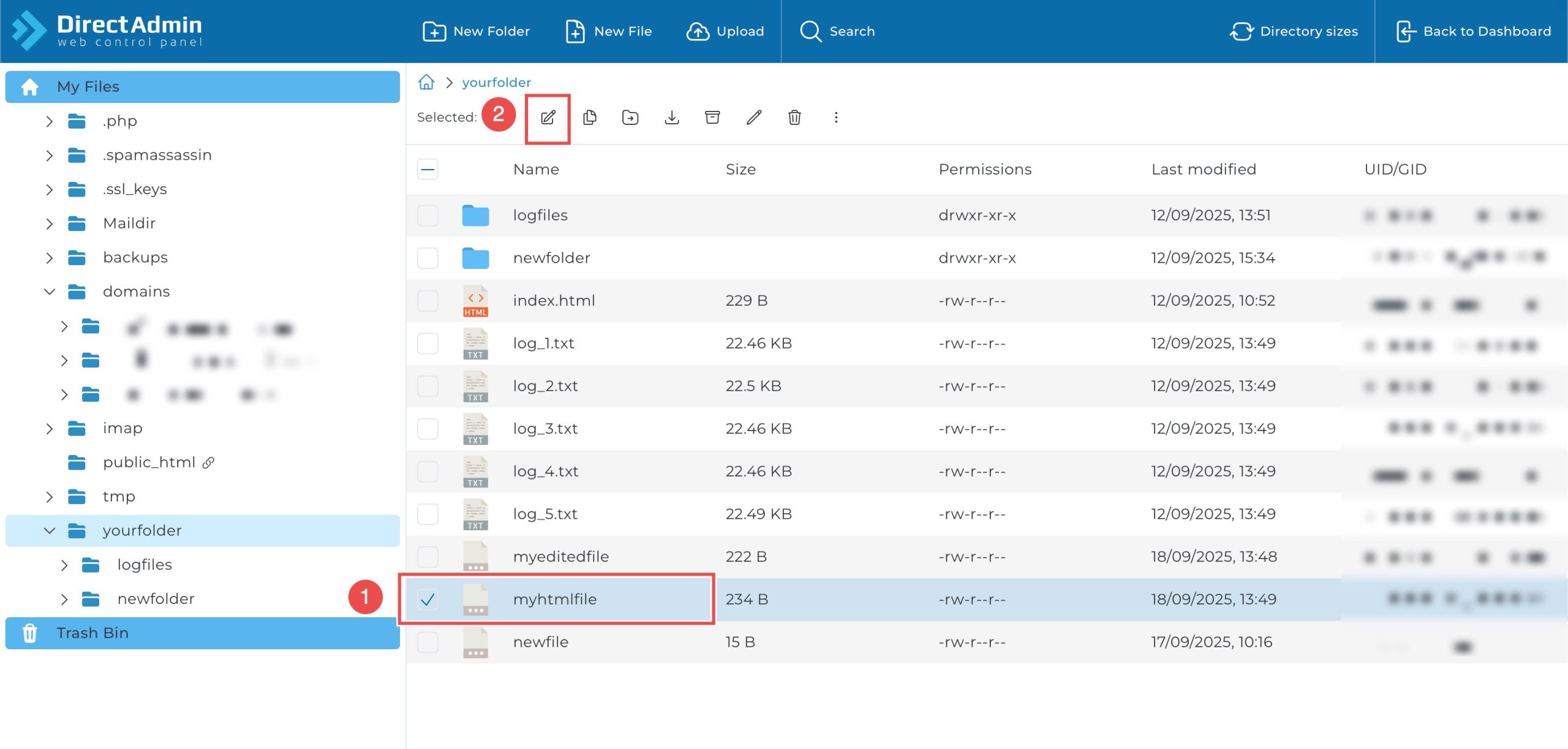Image resolution: width=1568 pixels, height=749 pixels.
Task: Click the pencil rename icon
Action: coord(753,118)
